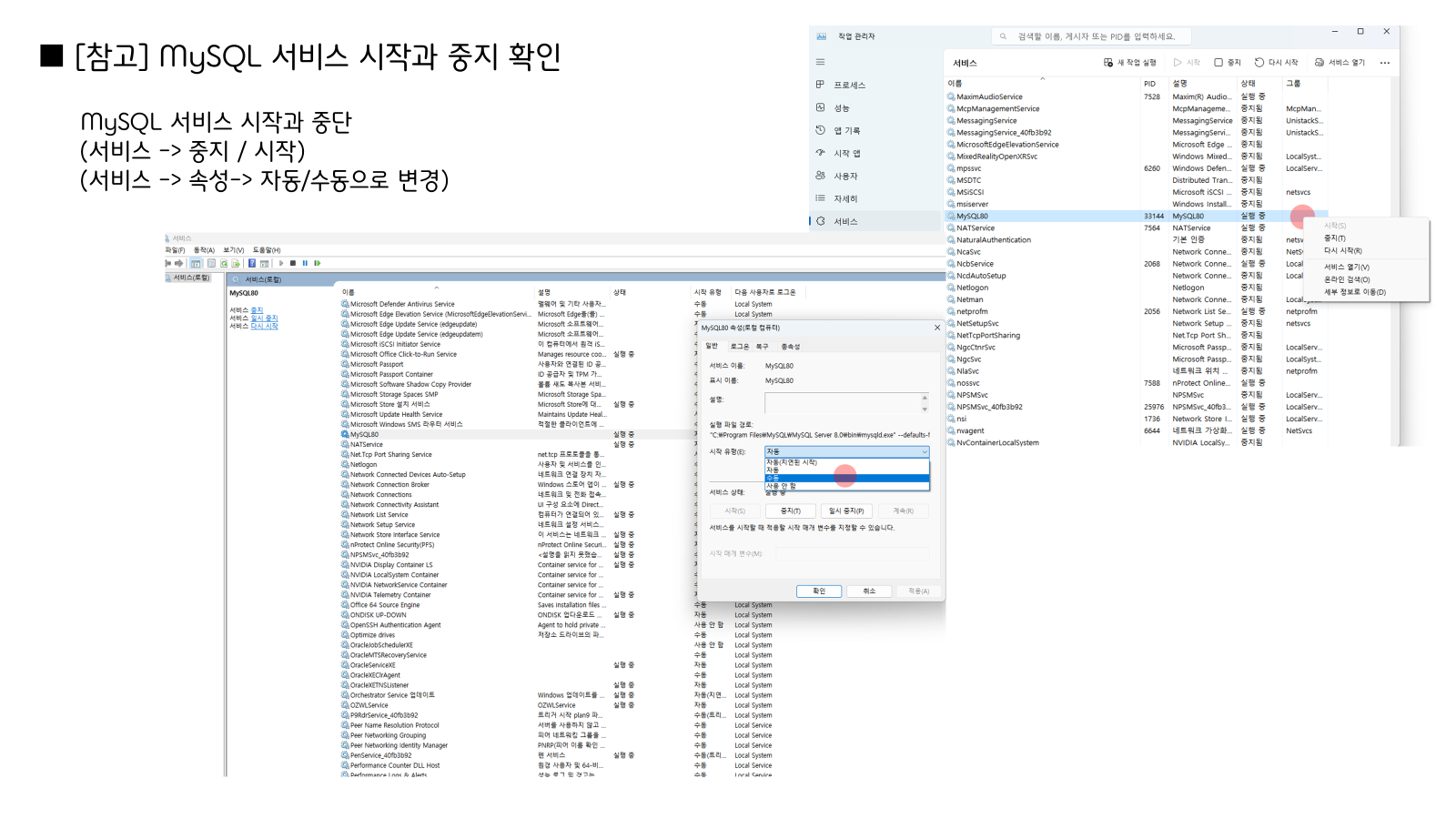The height and width of the screenshot is (819, 1456).
Task: Sort Task Manager services by 이름 column
Action: pyautogui.click(x=1042, y=83)
